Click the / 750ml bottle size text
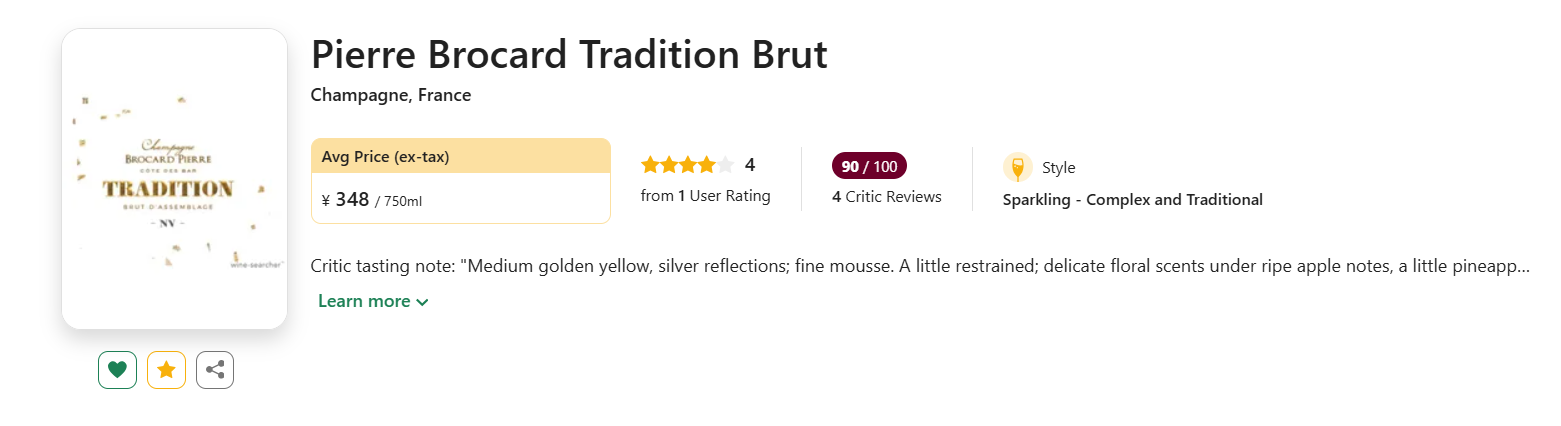1561x426 pixels. point(398,202)
